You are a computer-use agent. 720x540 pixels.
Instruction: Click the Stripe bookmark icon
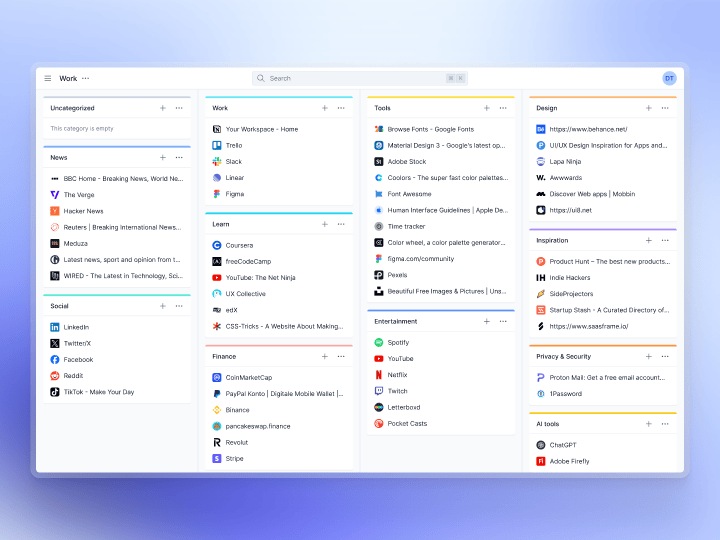217,458
